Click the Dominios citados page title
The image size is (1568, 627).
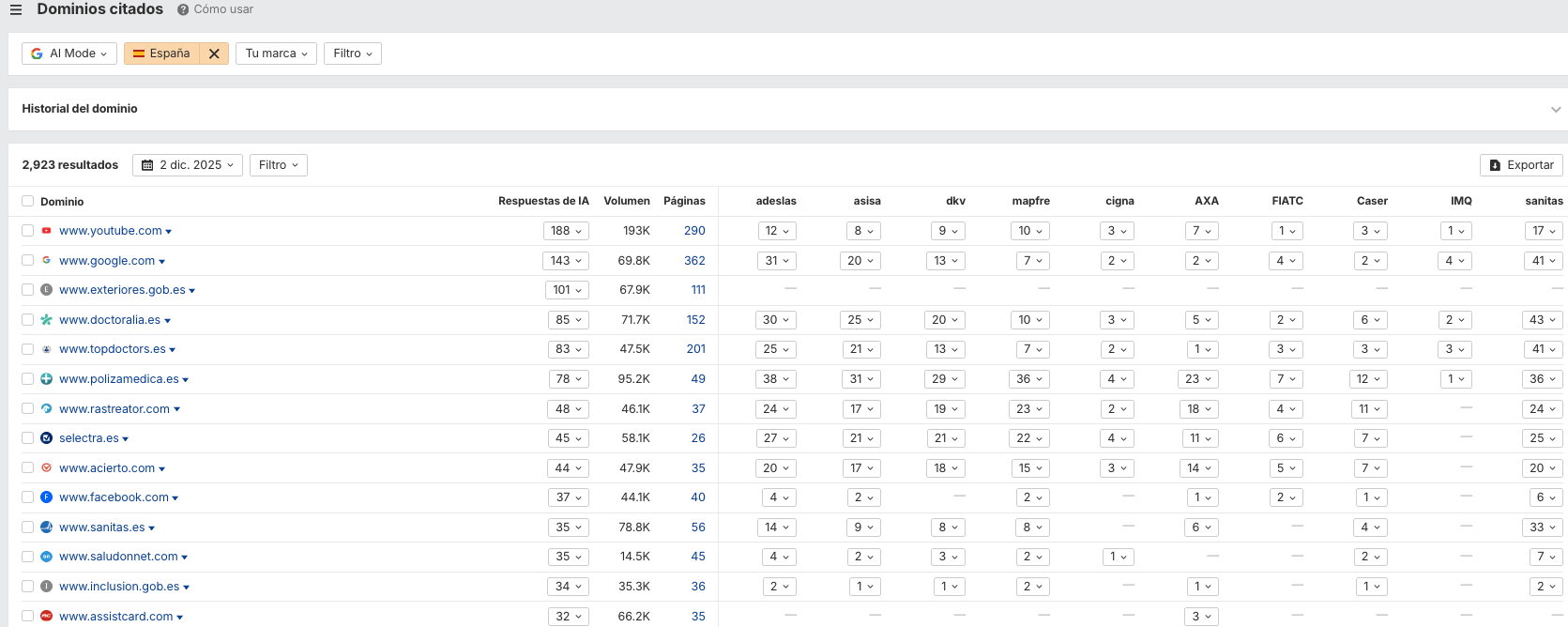100,9
